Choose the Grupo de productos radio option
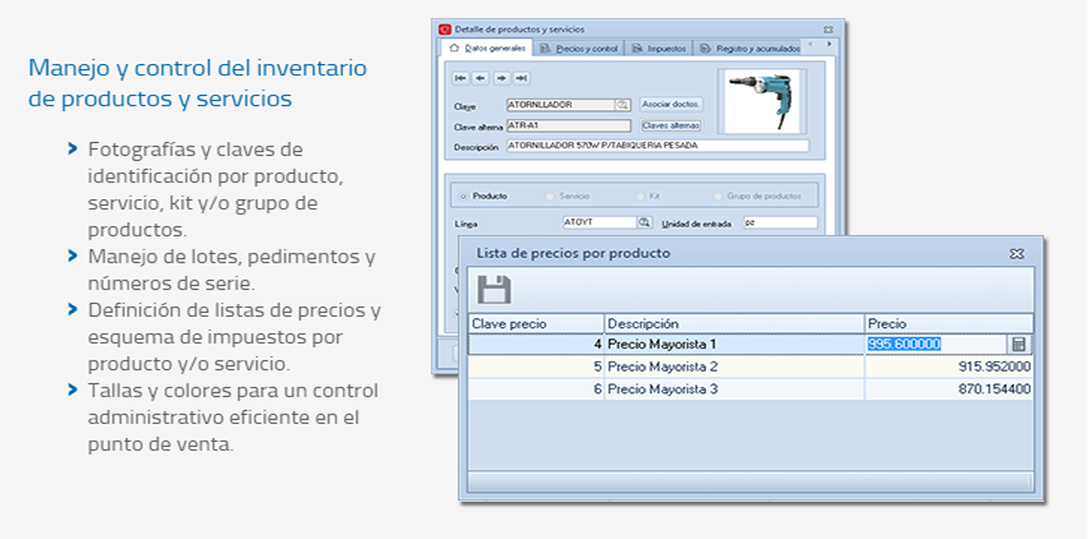 (719, 197)
